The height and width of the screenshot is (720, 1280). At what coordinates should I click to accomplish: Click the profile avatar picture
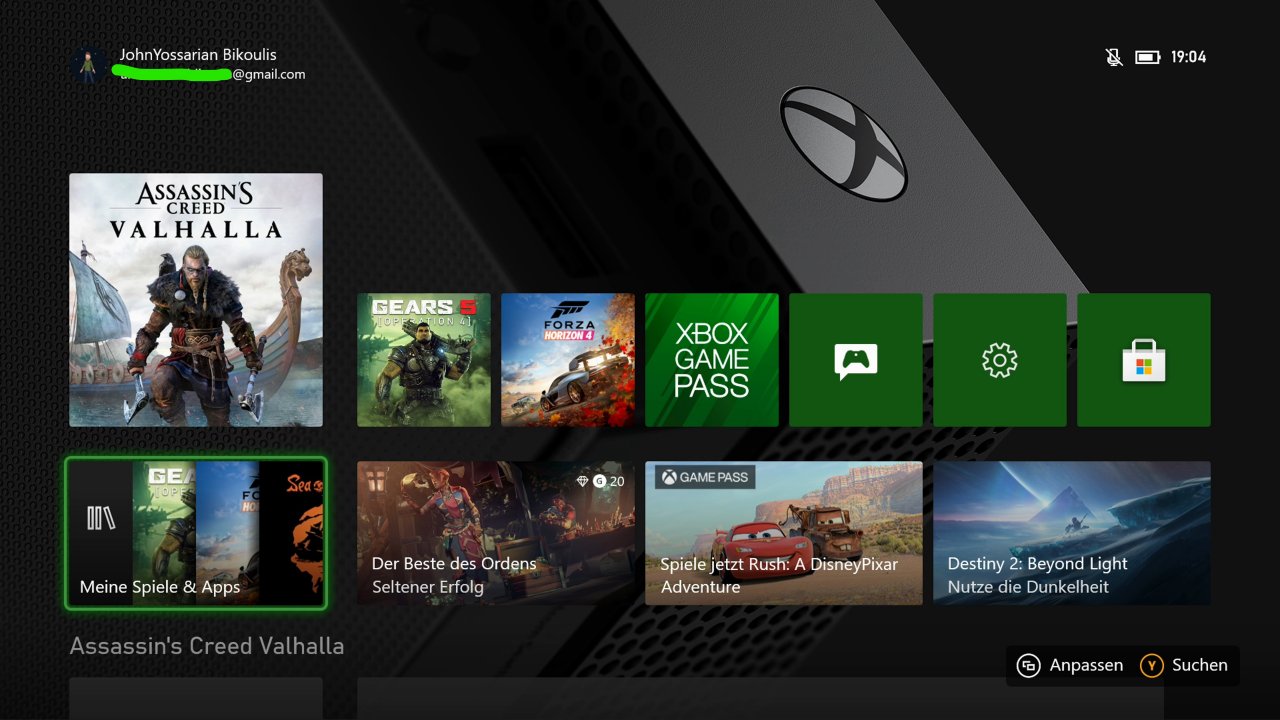pos(89,64)
